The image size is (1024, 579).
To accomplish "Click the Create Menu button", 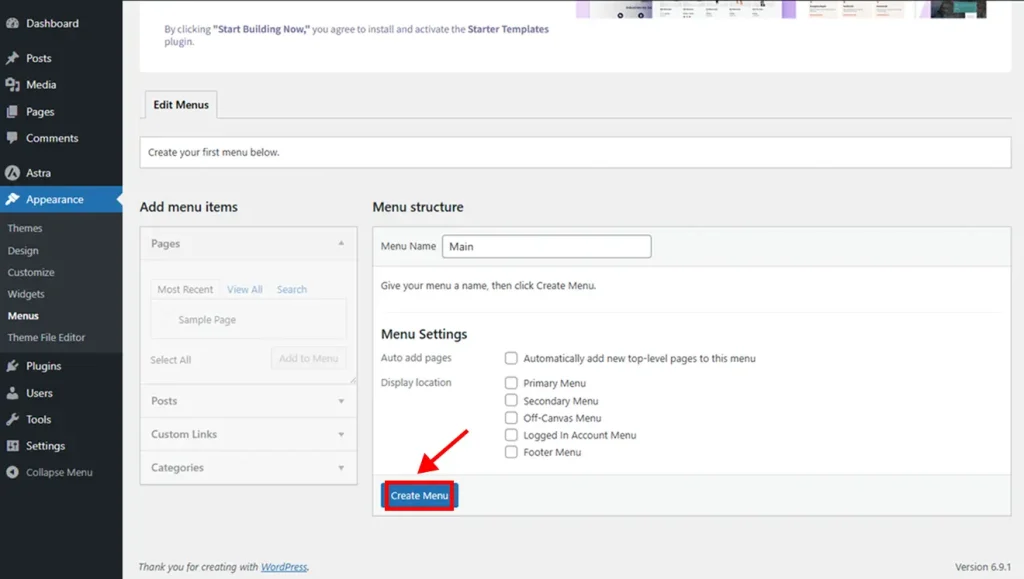I will point(418,495).
